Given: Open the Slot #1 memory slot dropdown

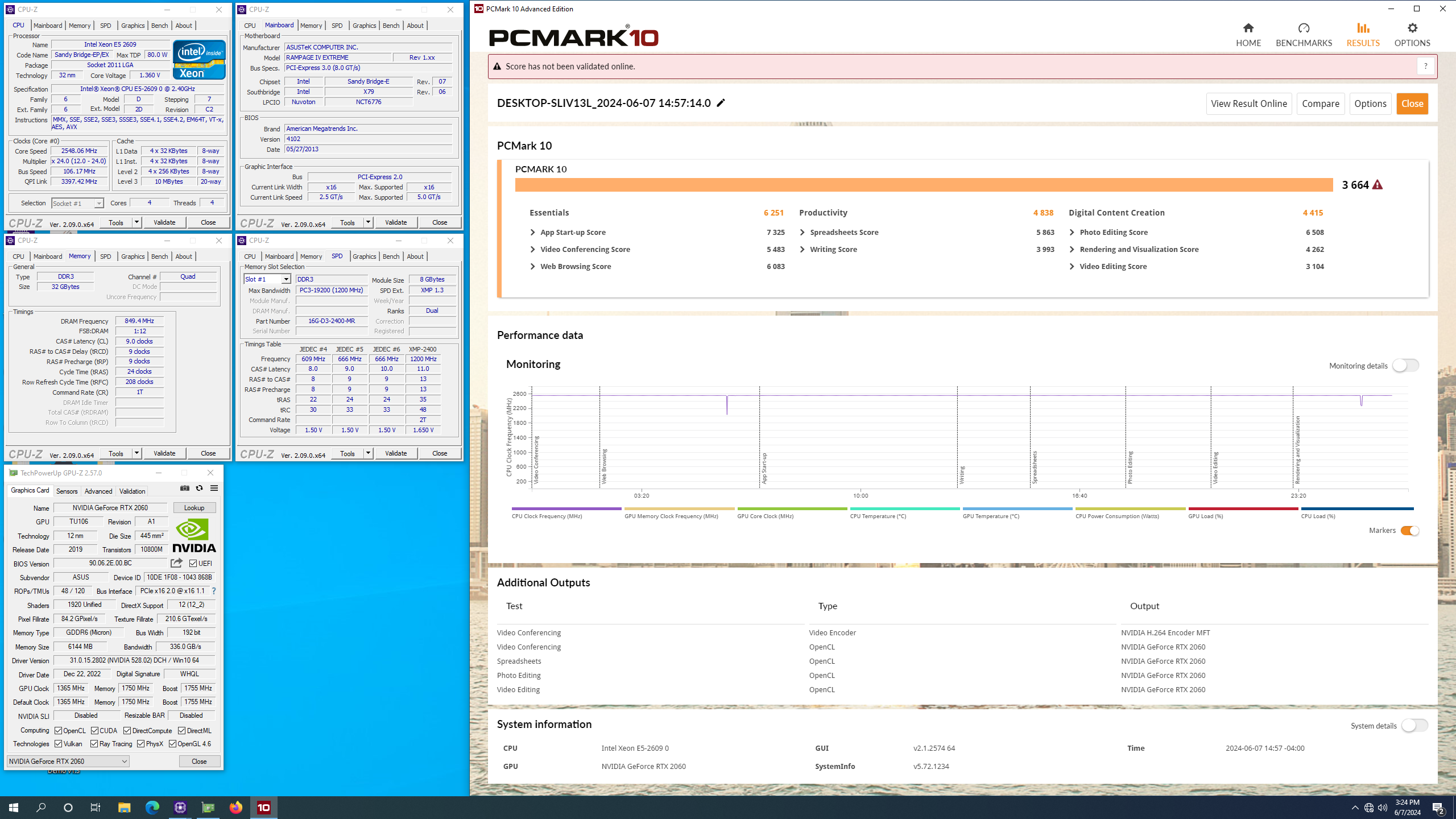Looking at the screenshot, I should tap(267, 279).
